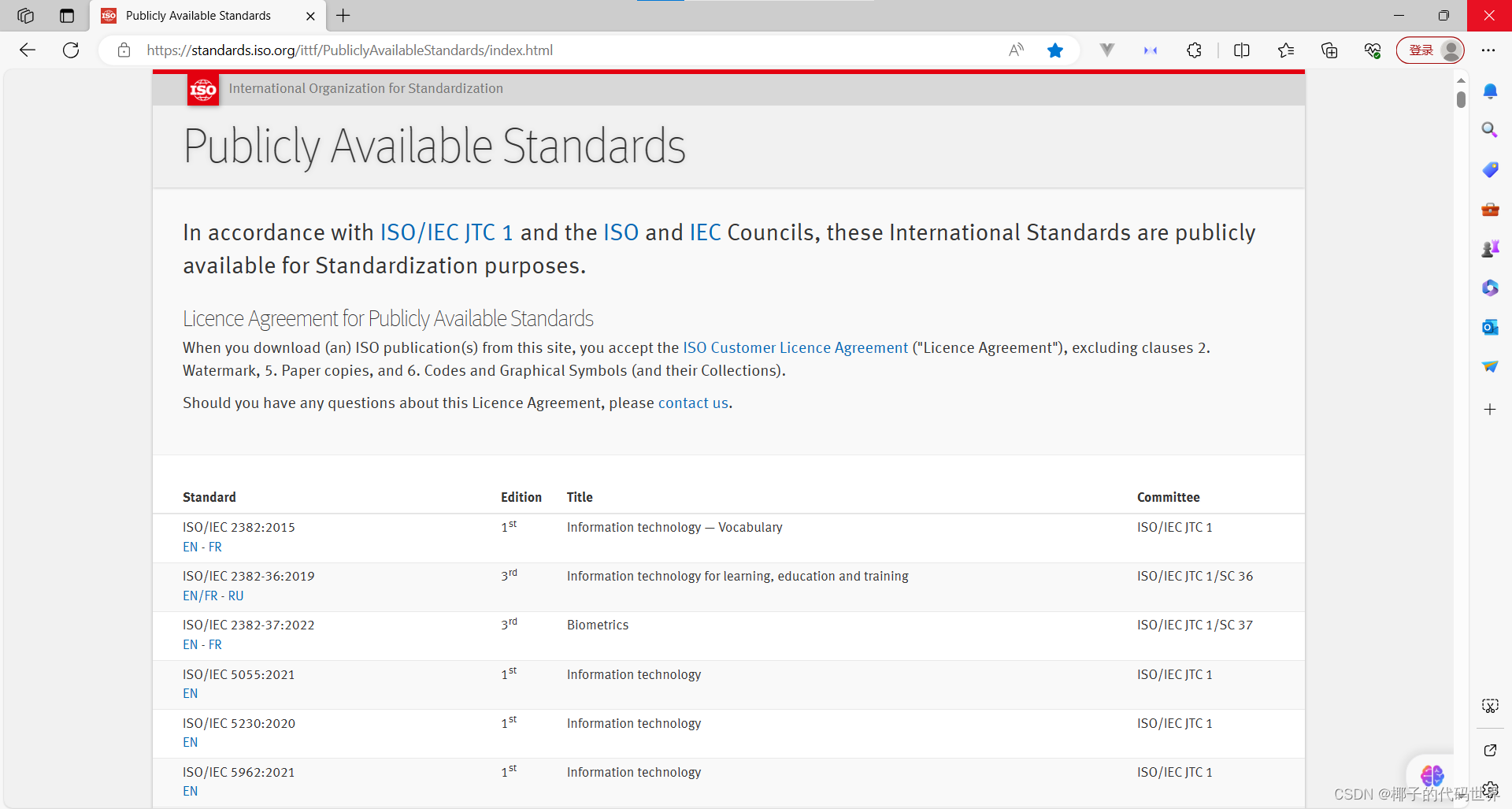Click the floating brain assistant icon
1512x809 pixels.
click(x=1432, y=776)
